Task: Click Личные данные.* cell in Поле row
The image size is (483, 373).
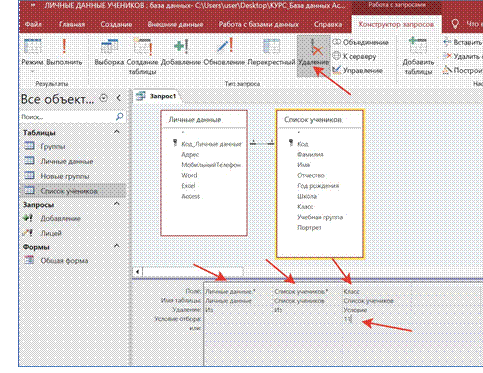Action: pyautogui.click(x=238, y=291)
